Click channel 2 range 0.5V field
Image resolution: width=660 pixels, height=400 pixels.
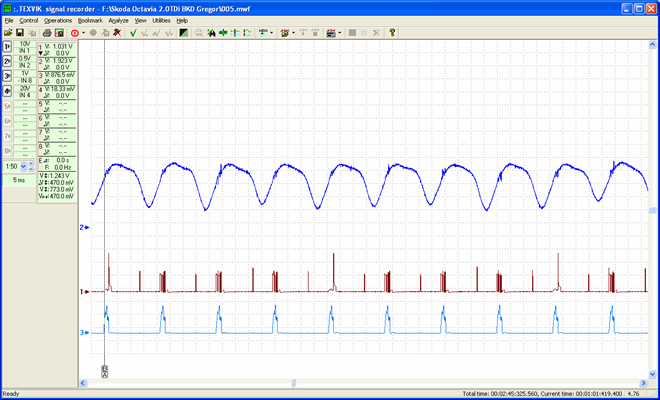(25, 59)
